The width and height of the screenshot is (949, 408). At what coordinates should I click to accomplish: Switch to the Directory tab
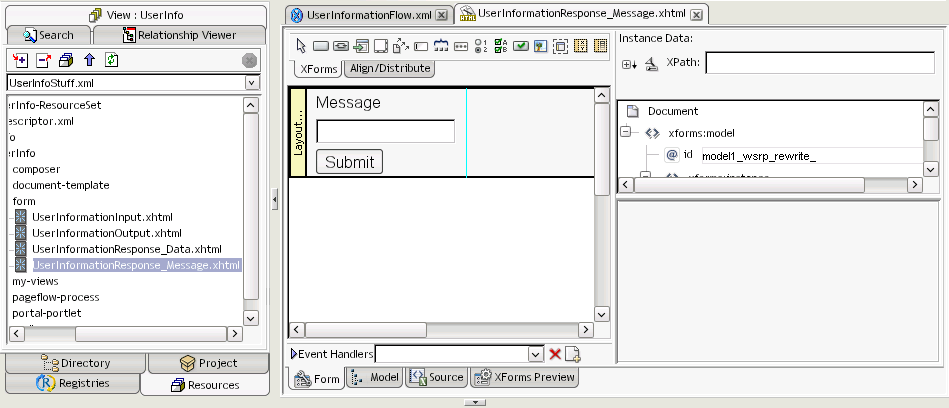(76, 363)
